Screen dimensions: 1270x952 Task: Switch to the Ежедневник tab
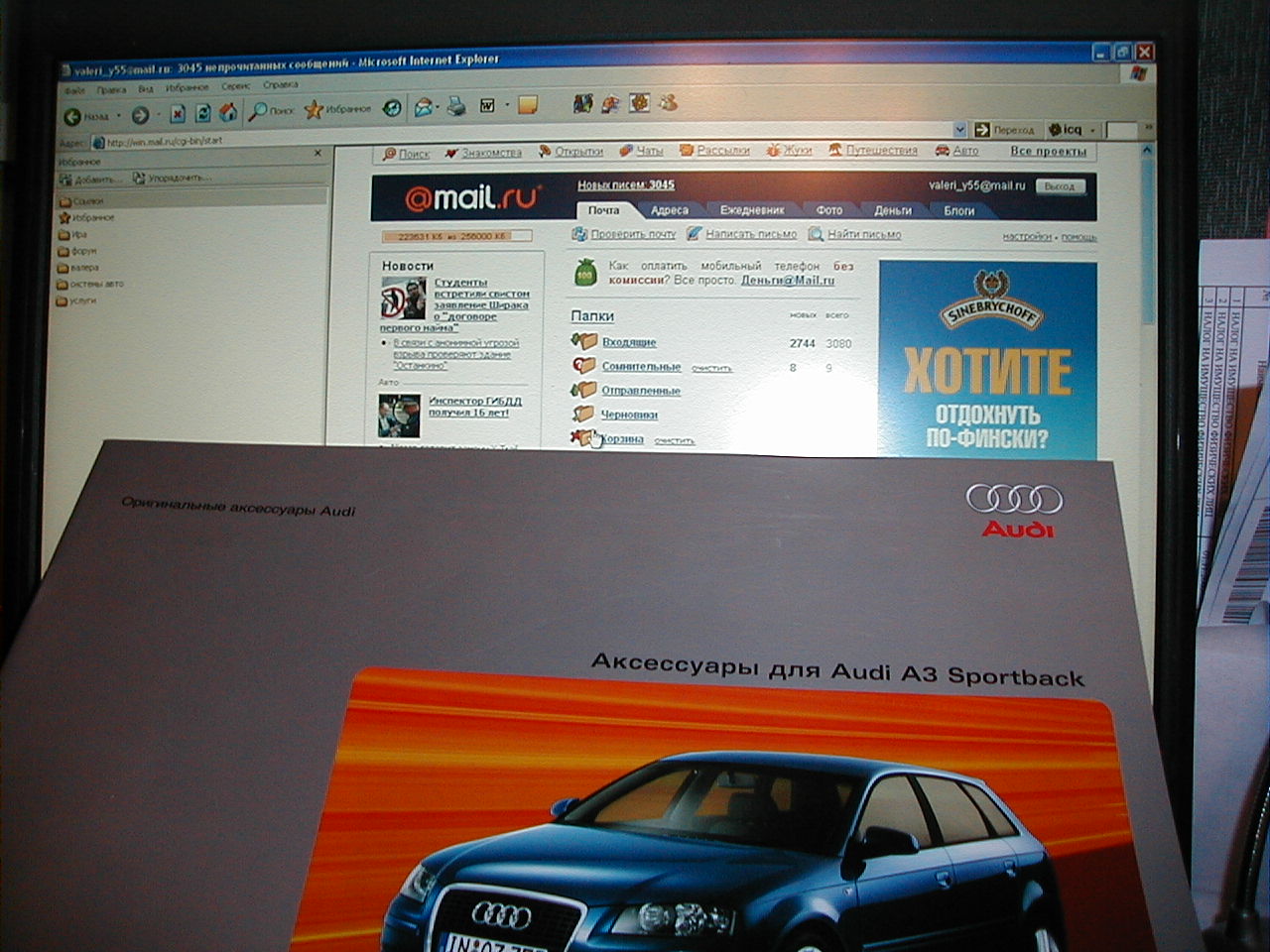coord(751,210)
